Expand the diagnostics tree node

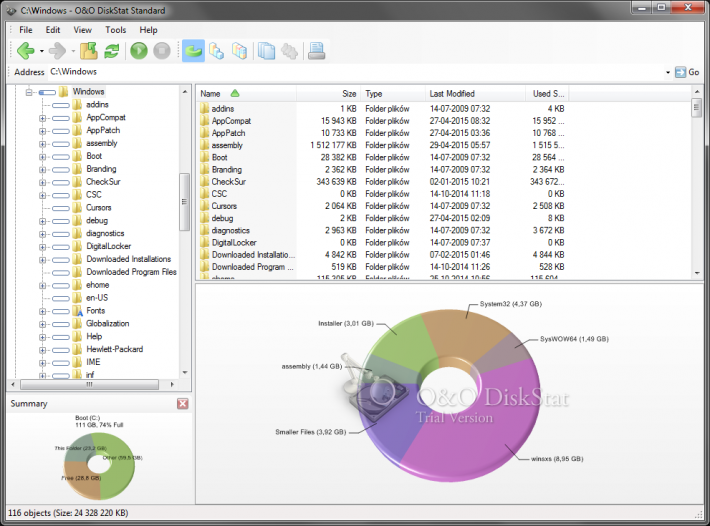(43, 234)
